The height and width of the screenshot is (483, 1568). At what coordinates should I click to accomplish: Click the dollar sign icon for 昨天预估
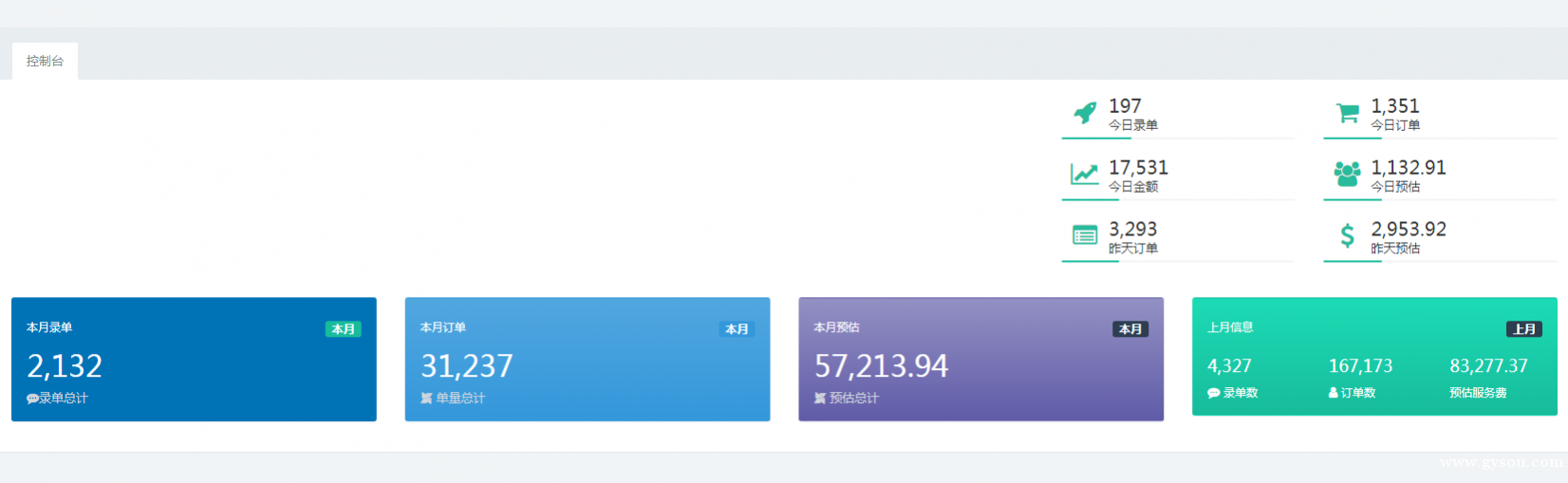tap(1347, 235)
